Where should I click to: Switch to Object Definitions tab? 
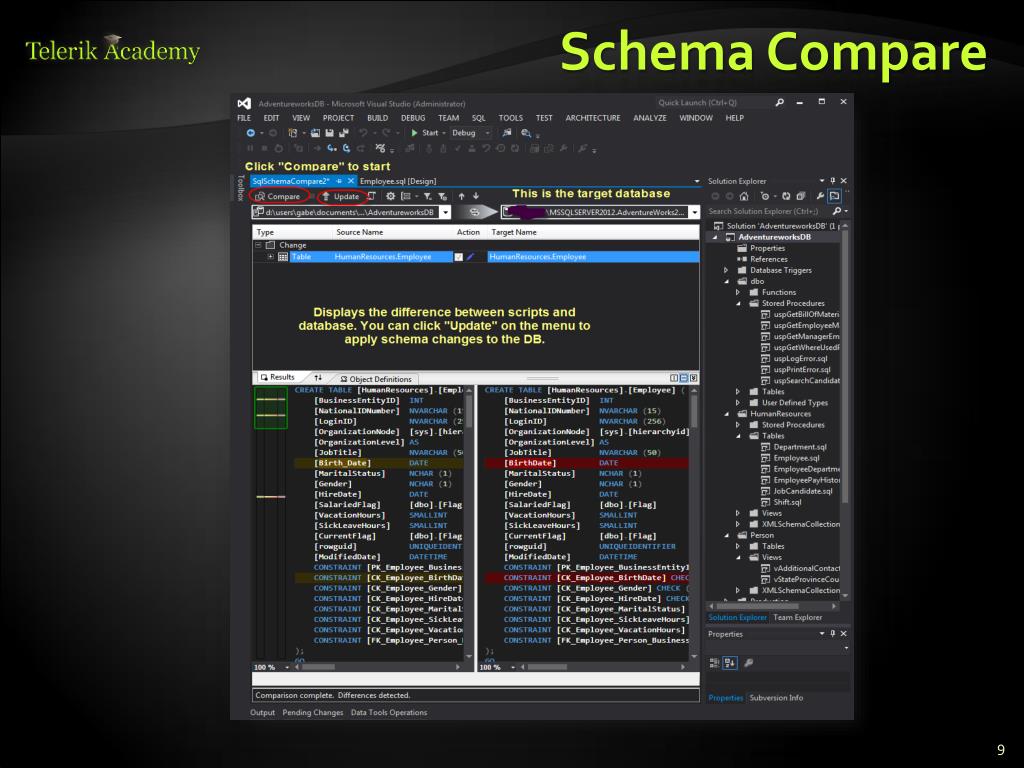(x=376, y=379)
